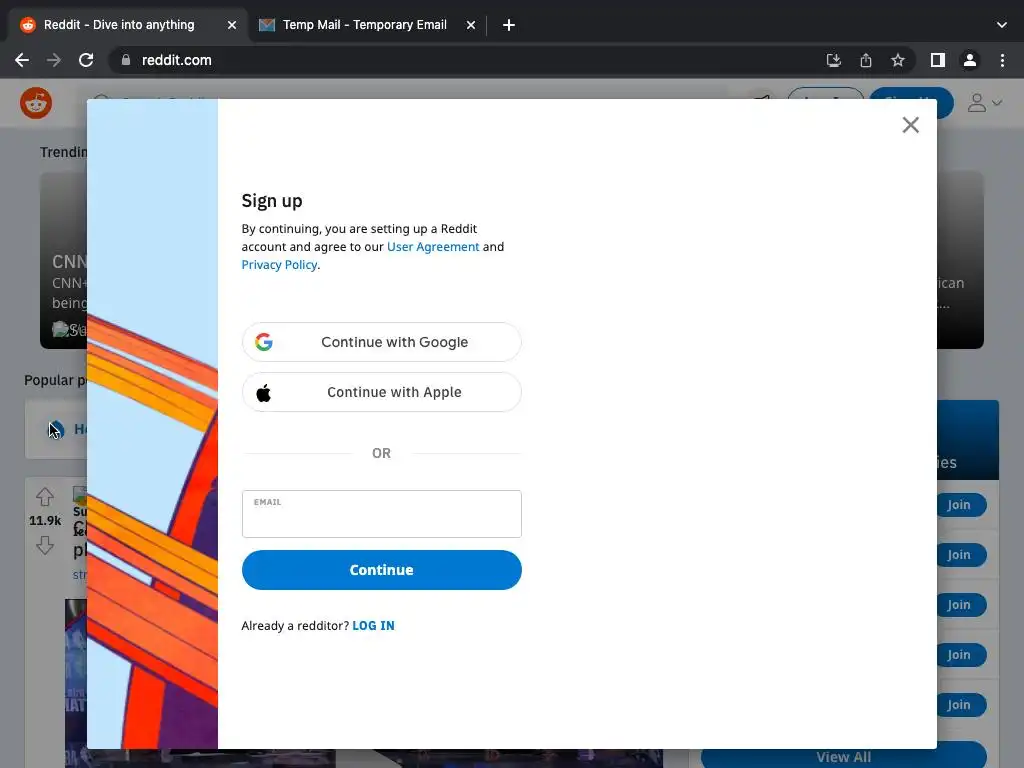The image size is (1024, 768).
Task: Click the Apple logo icon
Action: pos(264,392)
